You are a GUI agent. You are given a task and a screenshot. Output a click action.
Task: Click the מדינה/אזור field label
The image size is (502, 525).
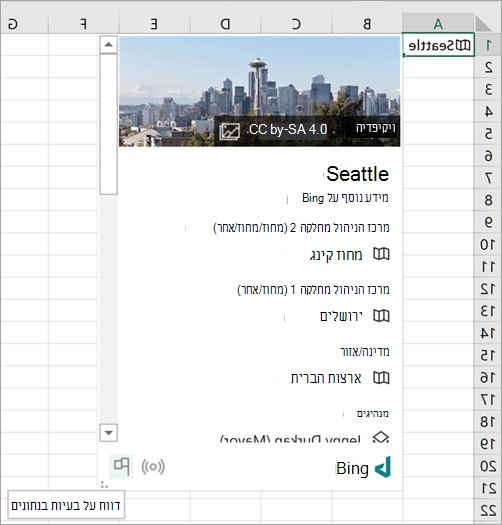point(365,352)
